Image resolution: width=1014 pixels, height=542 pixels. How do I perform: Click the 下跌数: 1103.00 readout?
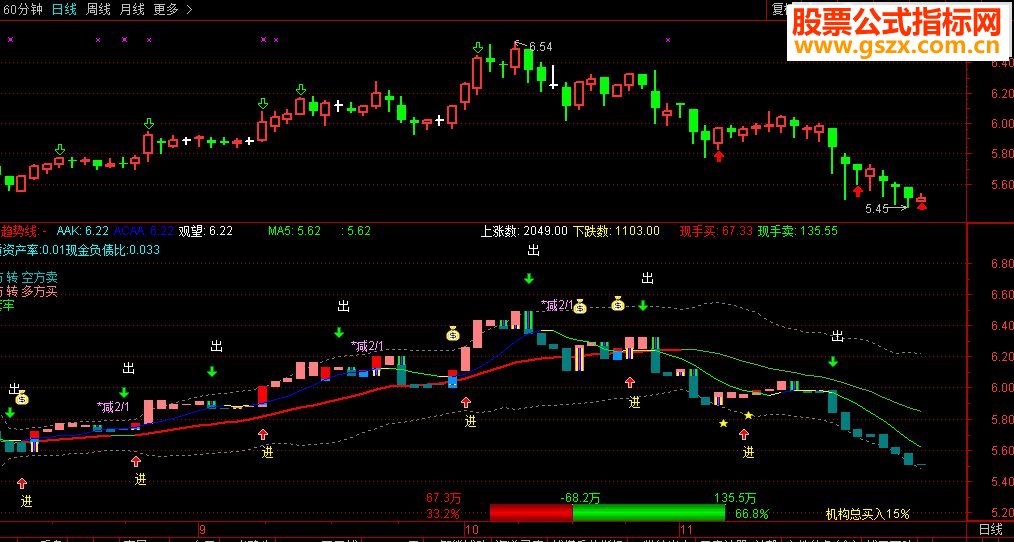point(616,230)
